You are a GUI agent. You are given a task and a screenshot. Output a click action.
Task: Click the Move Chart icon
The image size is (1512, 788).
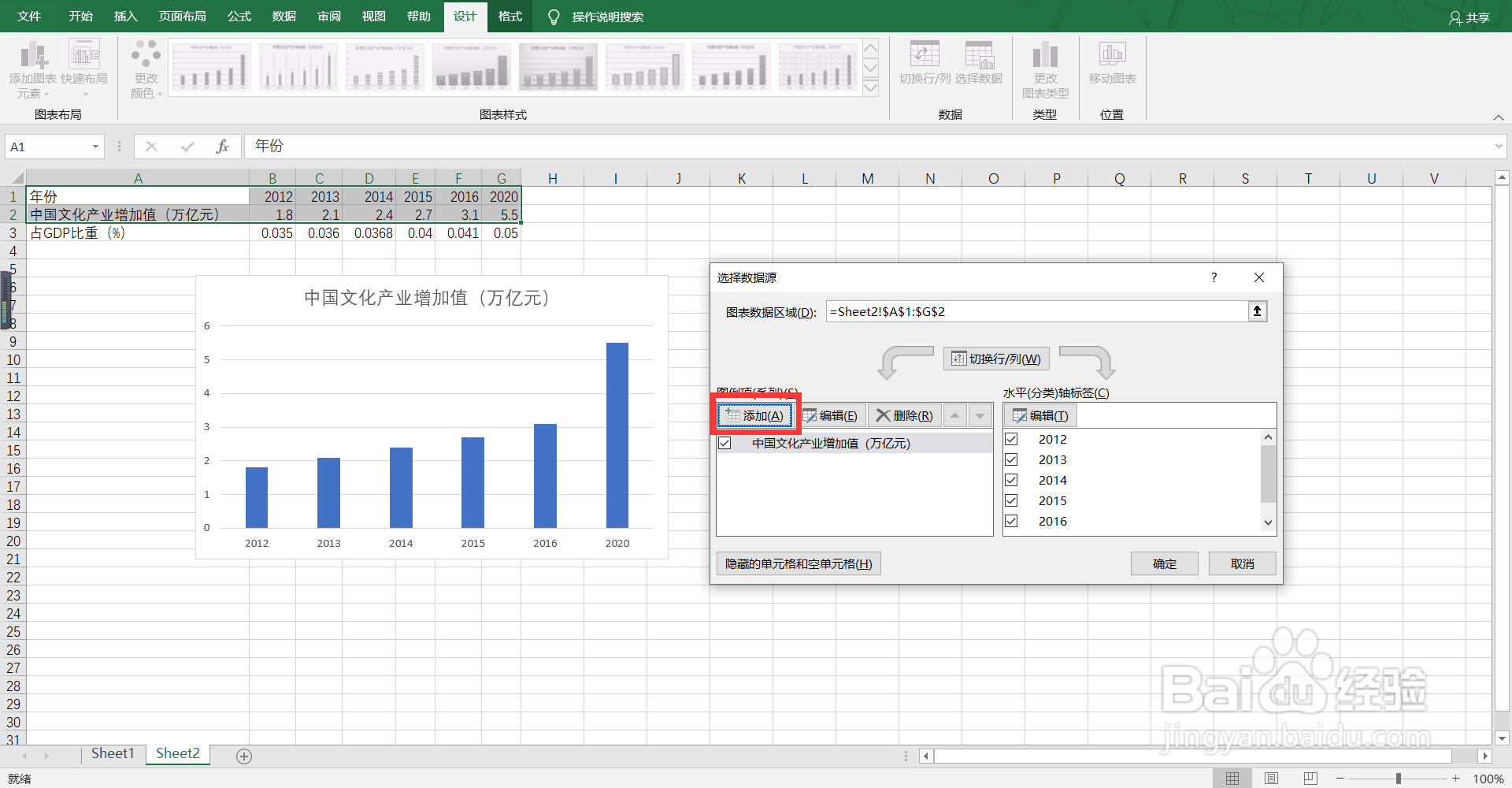coord(1112,54)
